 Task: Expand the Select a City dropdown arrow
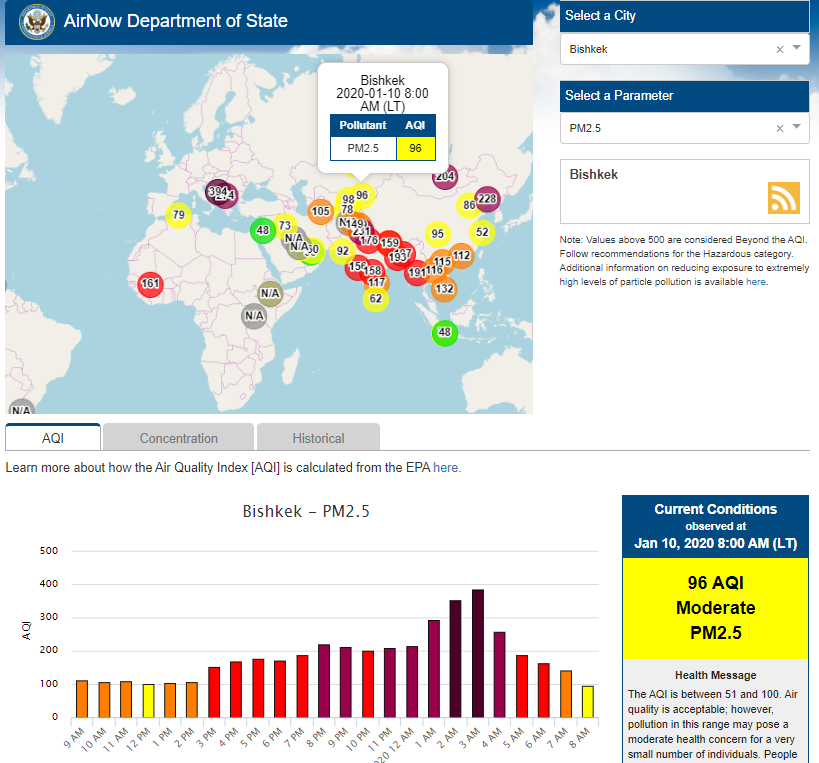coord(797,48)
